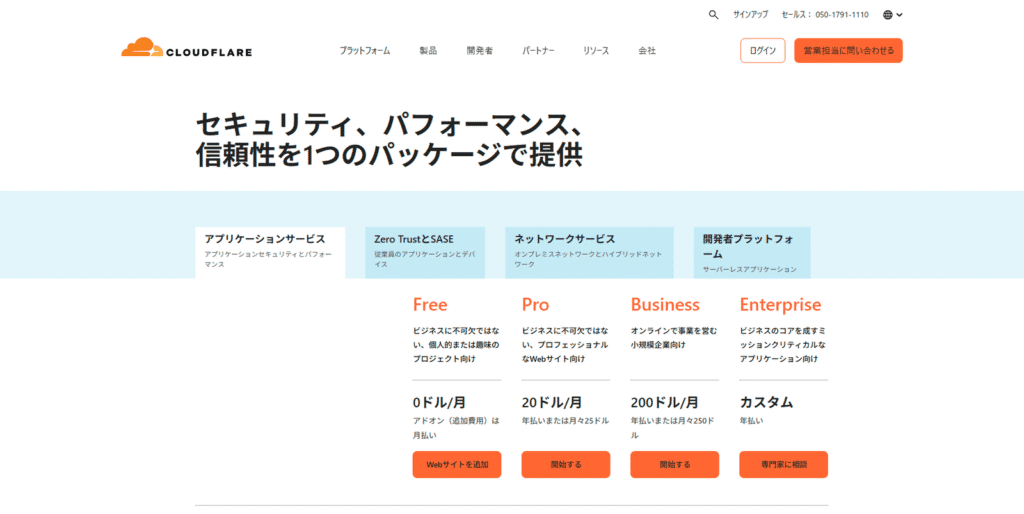Click 開始する button under Pro plan
Image resolution: width=1024 pixels, height=514 pixels.
coord(566,464)
